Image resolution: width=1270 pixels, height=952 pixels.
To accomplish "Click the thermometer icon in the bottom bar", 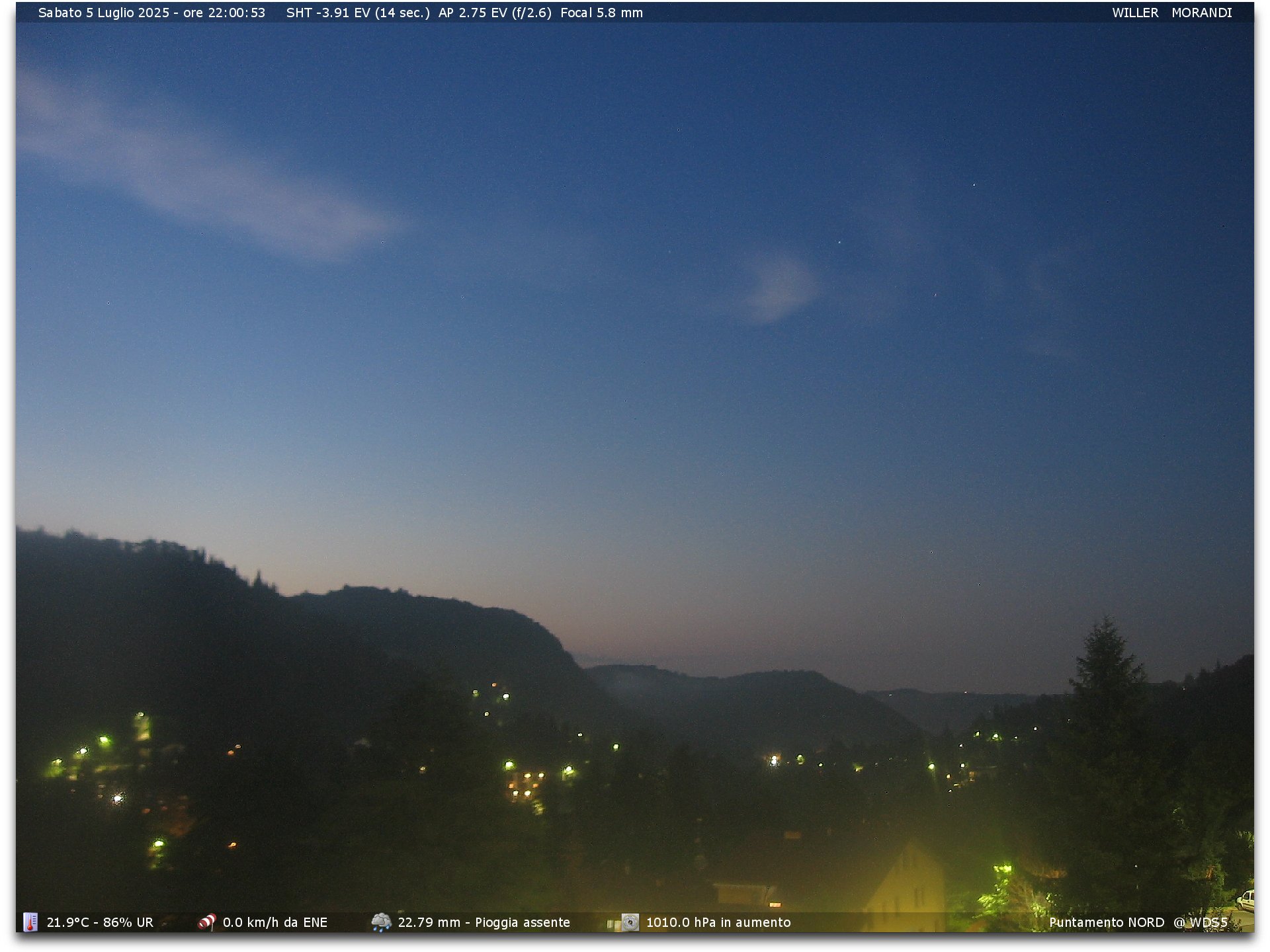I will click(30, 922).
